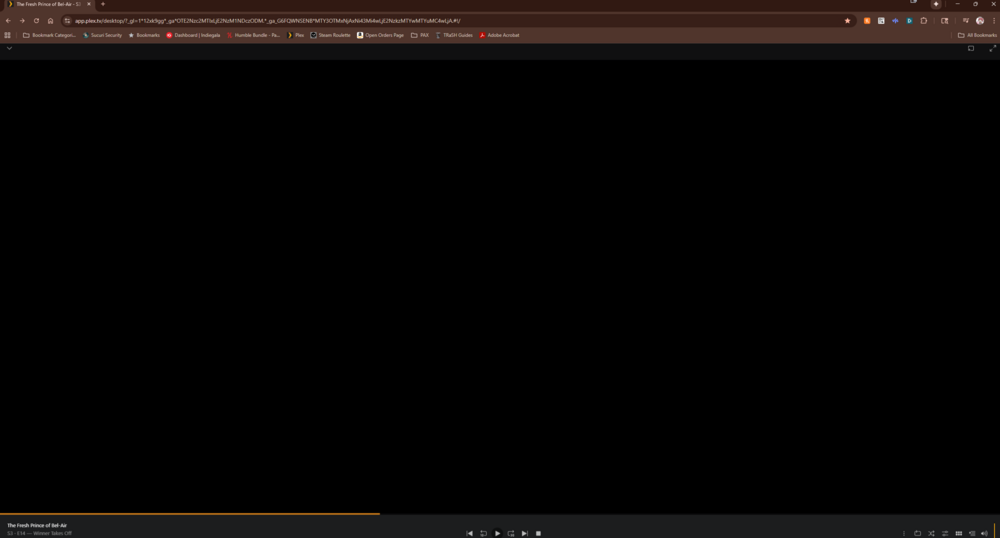The image size is (1000, 538).
Task: Open the Gemini sparkle button in title bar
Action: (x=936, y=4)
